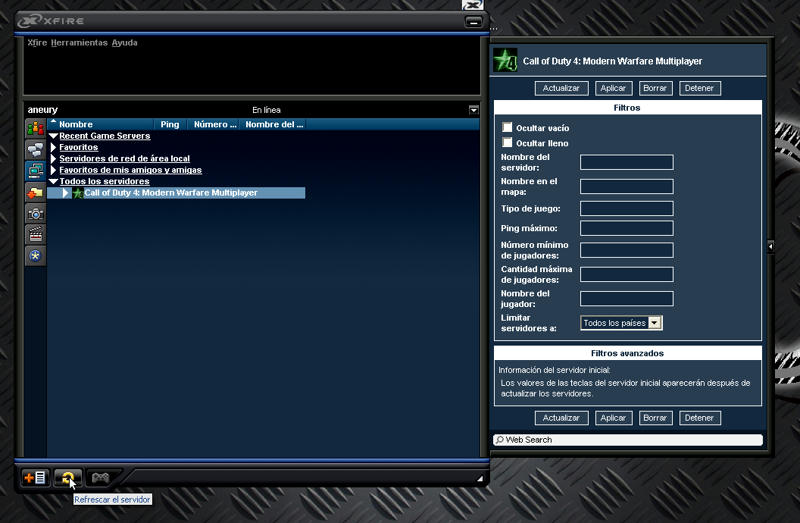Select Favoritos de mis amigos y amigas link

point(131,170)
